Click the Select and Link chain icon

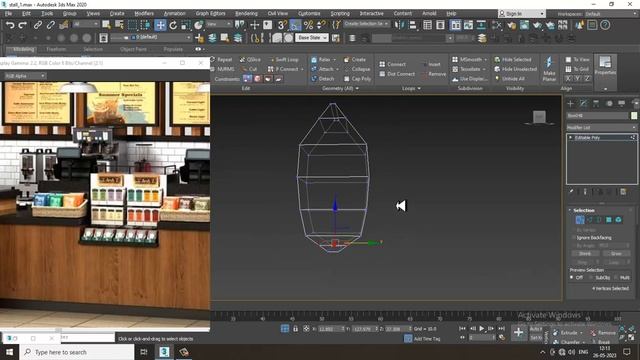tap(38, 25)
